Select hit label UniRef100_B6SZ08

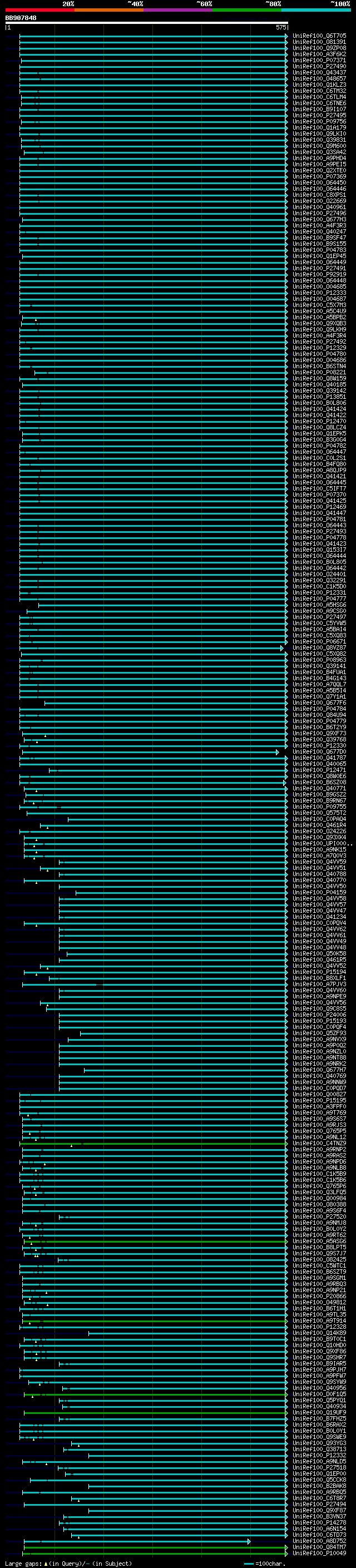(x=319, y=782)
